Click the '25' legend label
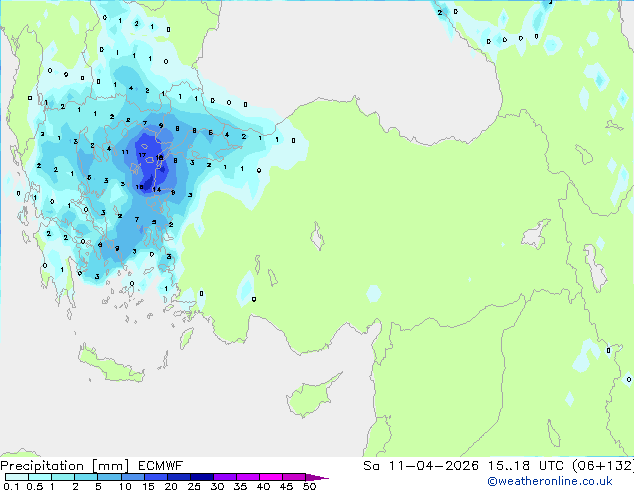 [x=194, y=486]
